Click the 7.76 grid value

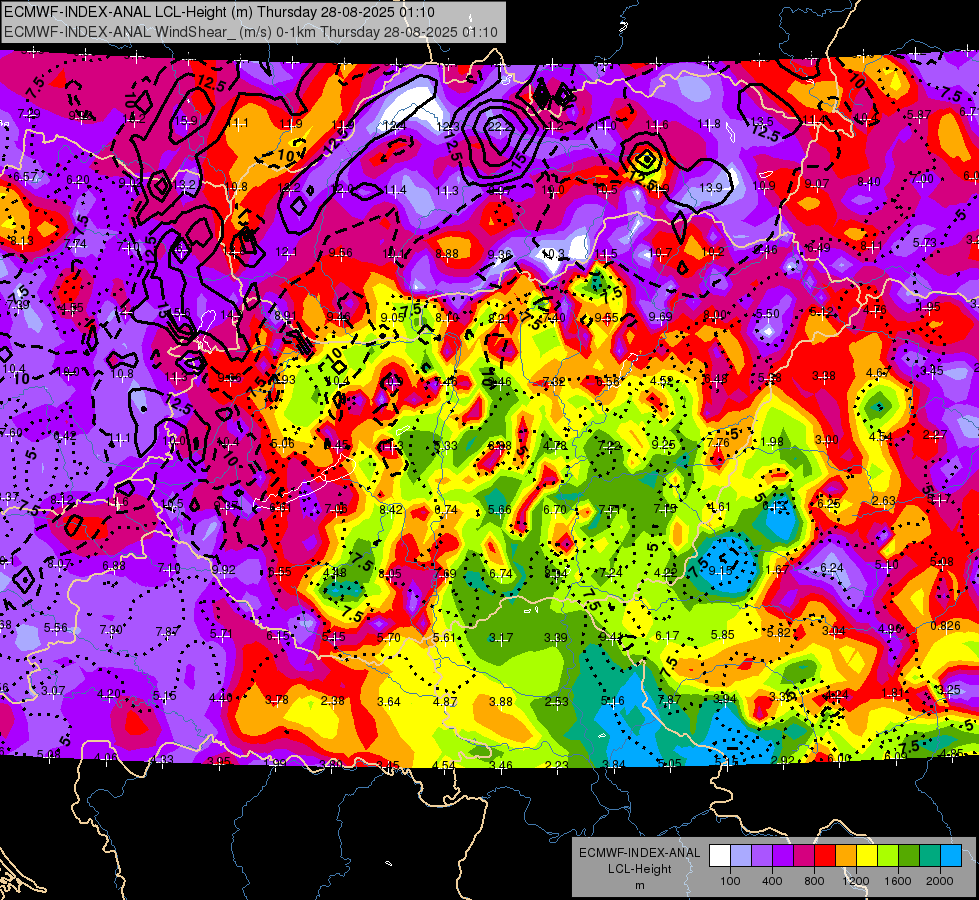tap(718, 443)
